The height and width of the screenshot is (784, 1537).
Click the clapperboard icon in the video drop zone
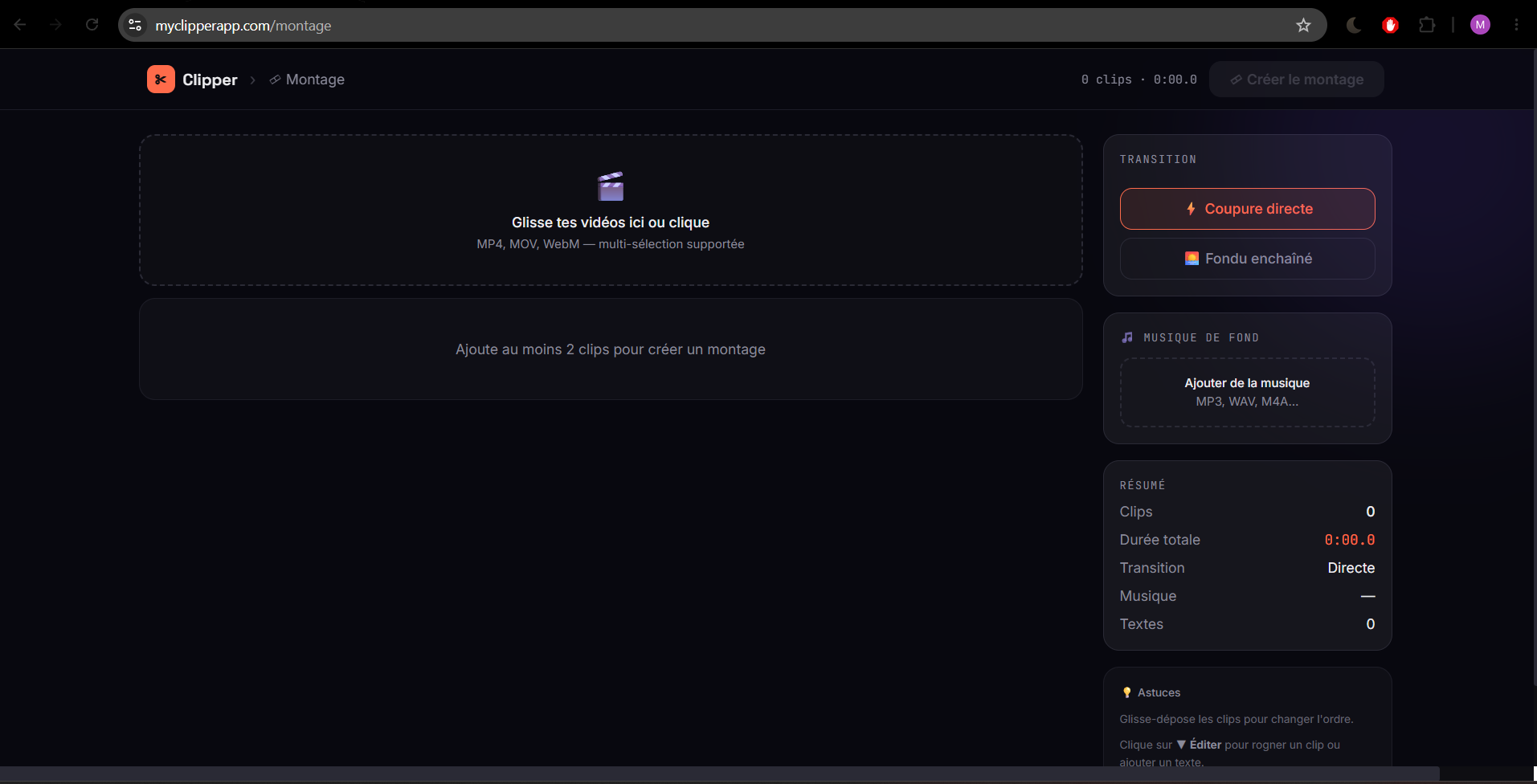click(x=611, y=186)
